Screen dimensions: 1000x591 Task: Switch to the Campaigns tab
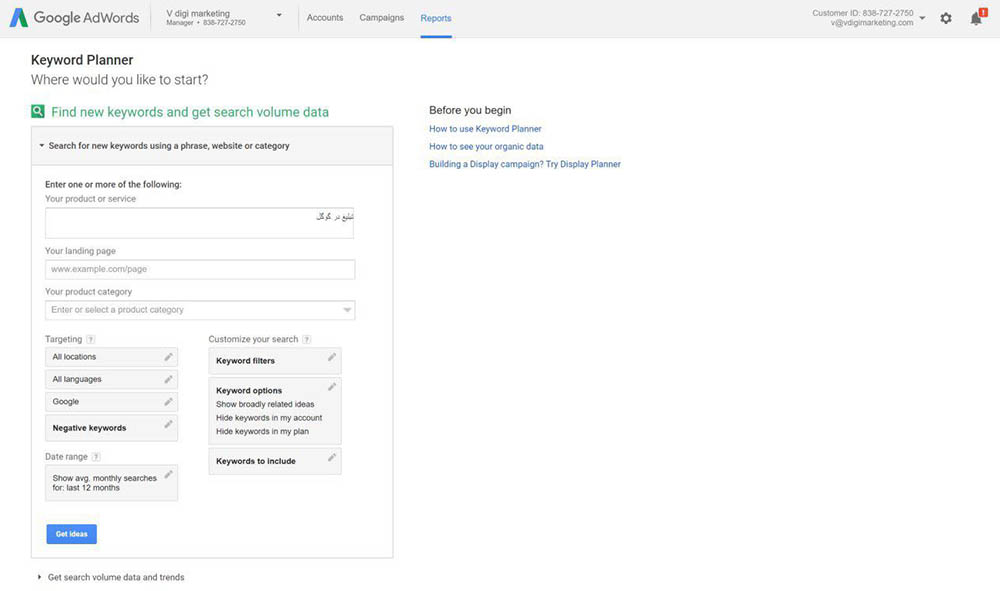click(x=381, y=17)
